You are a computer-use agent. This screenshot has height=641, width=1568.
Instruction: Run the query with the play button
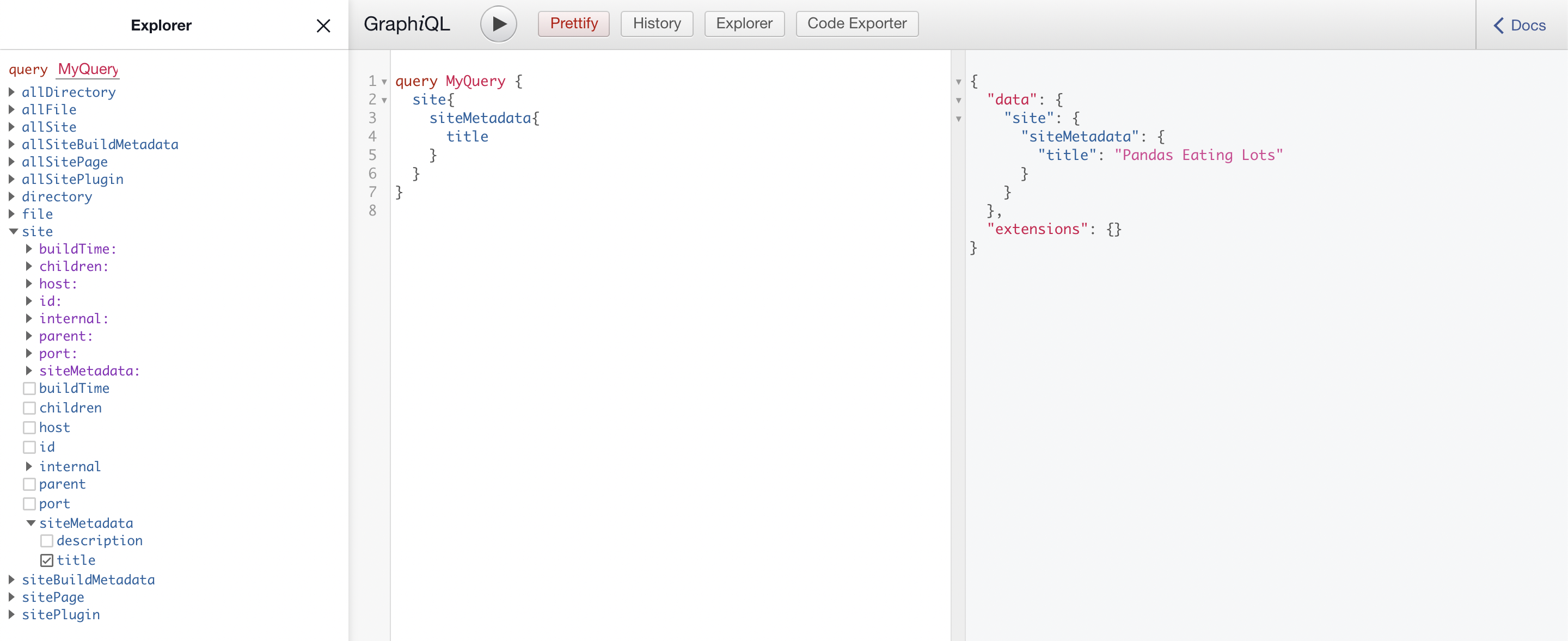[498, 24]
